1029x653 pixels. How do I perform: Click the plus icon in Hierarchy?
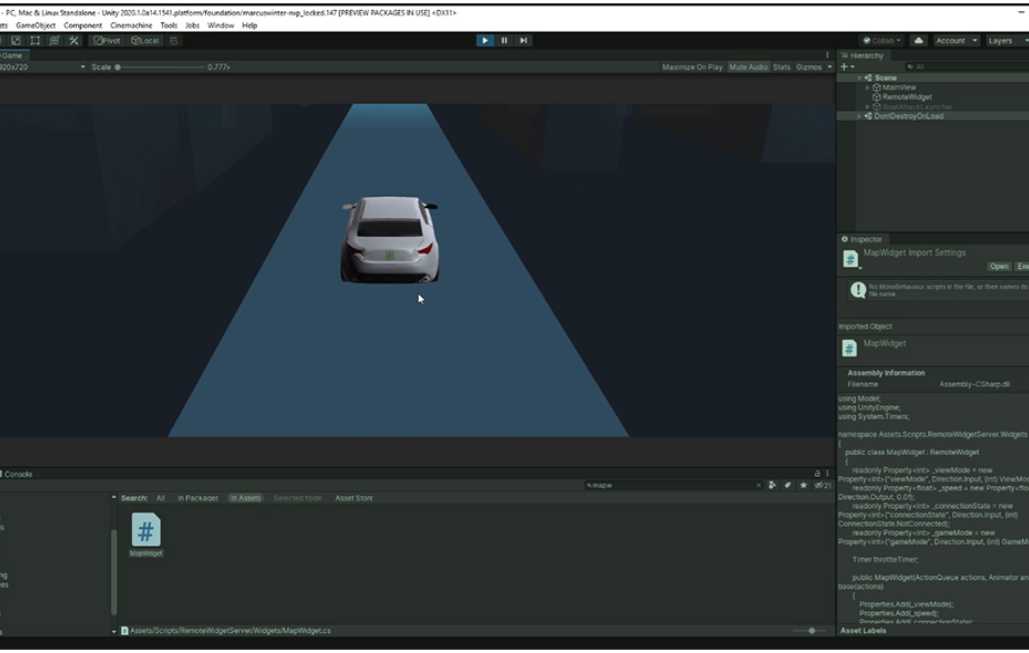click(844, 67)
